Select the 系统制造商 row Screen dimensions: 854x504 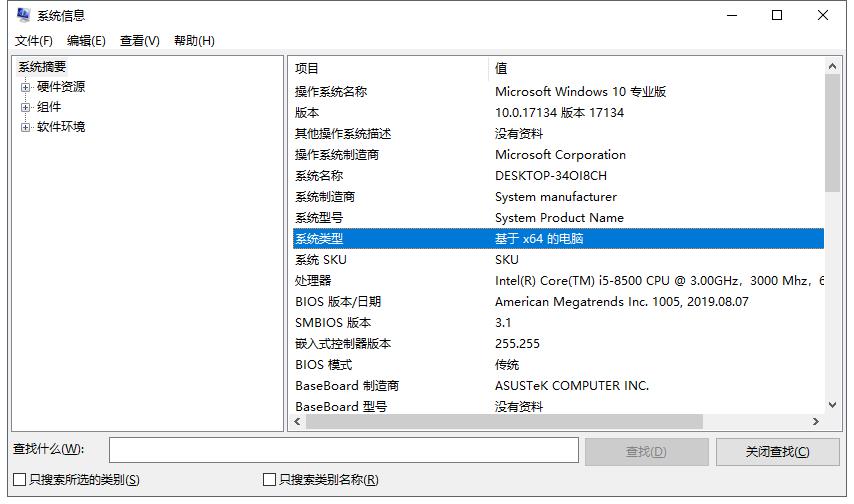point(558,197)
